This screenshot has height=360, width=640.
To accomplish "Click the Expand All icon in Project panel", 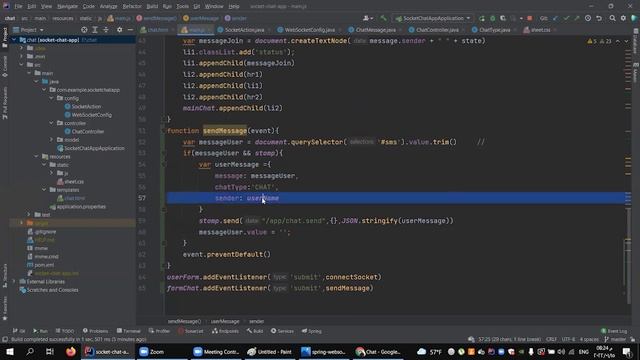I will tap(95, 30).
